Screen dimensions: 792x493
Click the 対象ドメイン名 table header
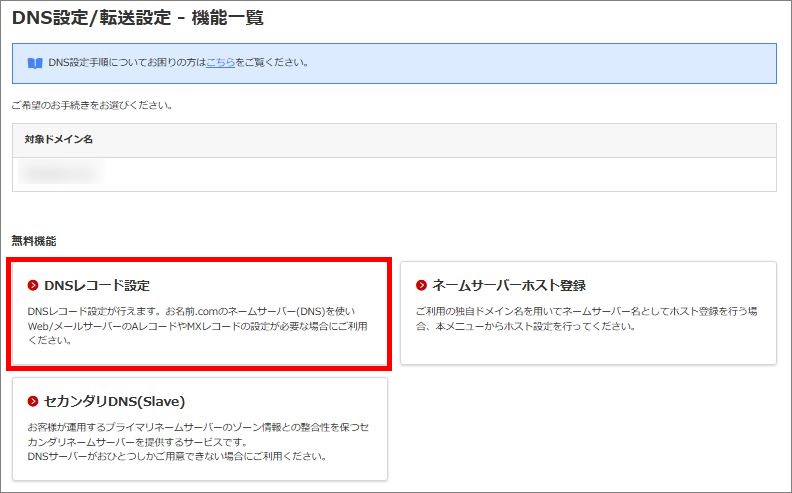[59, 139]
